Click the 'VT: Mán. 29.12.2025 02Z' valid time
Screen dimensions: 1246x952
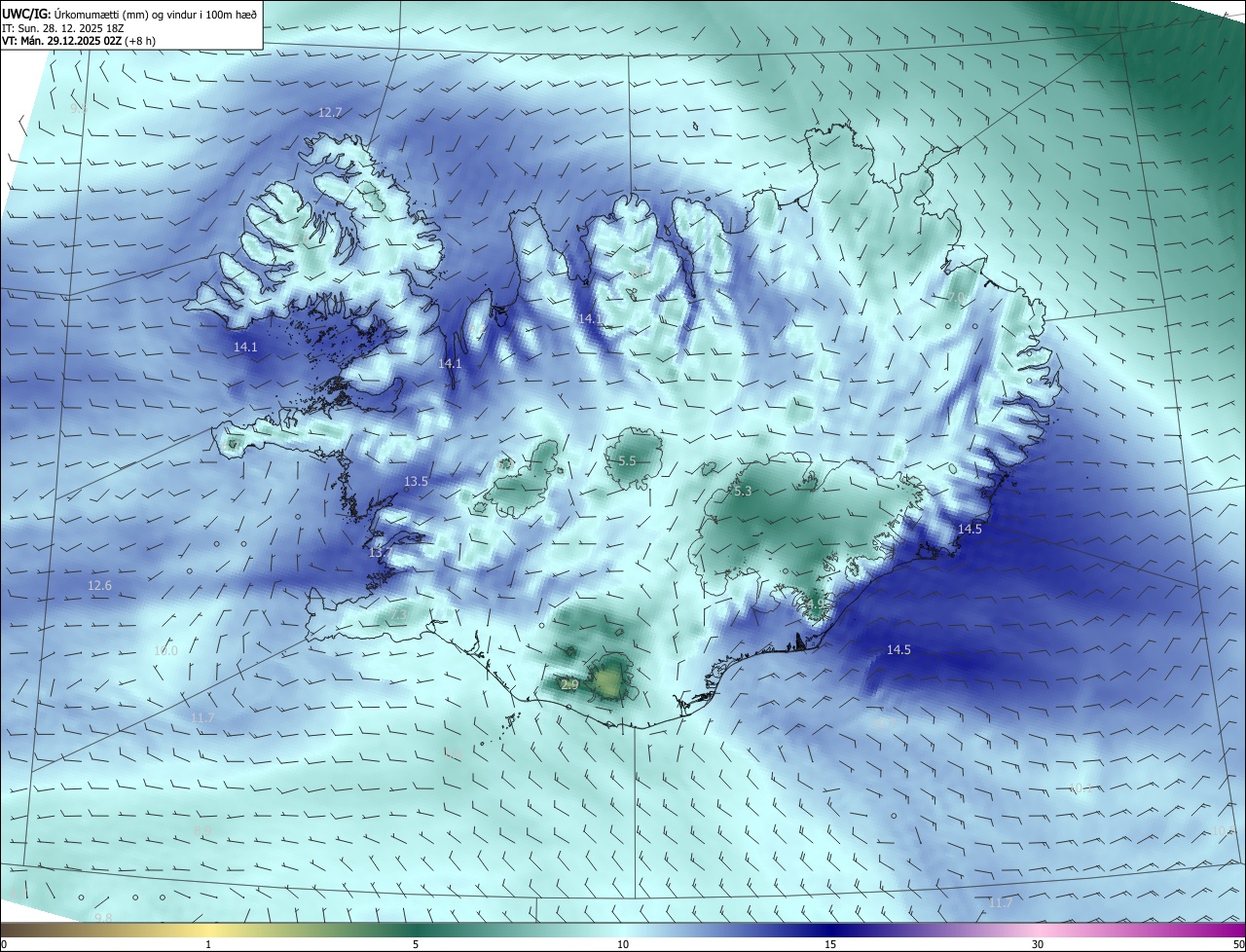(64, 41)
